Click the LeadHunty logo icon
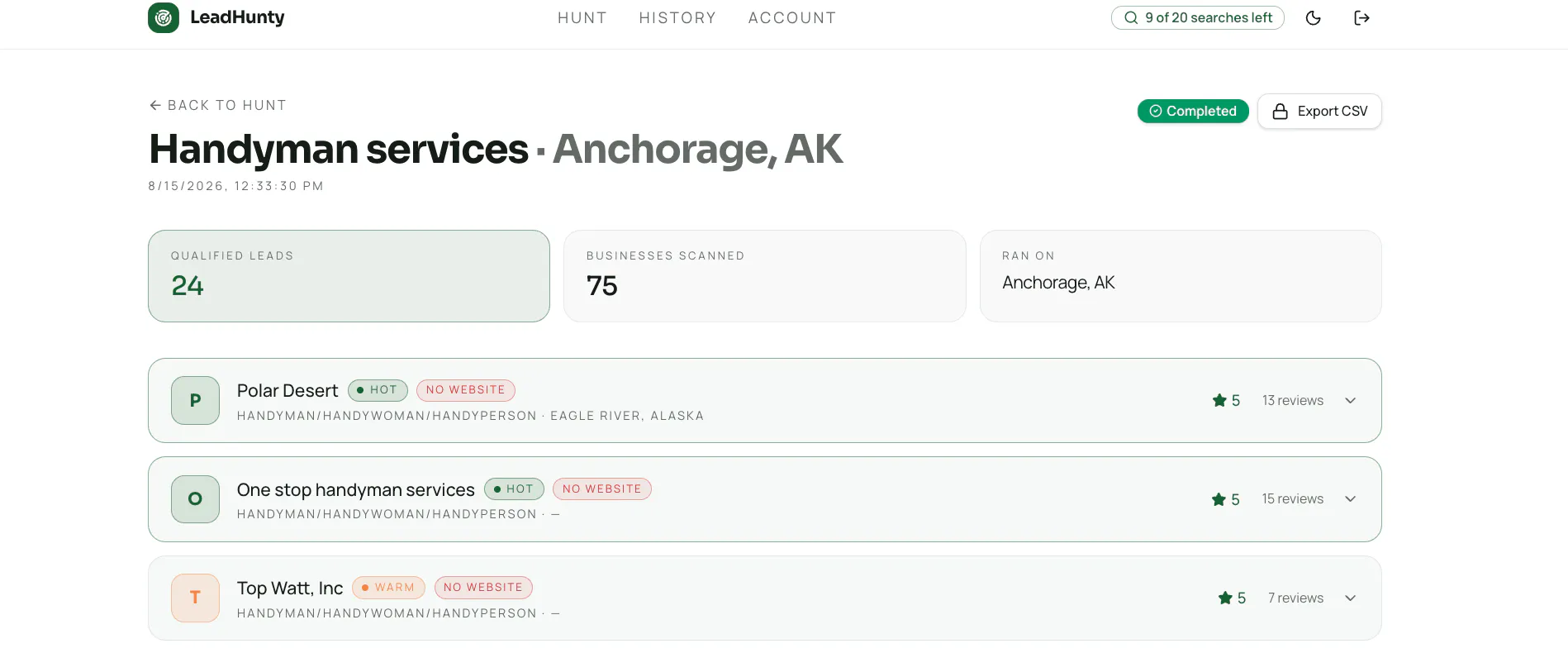 tap(164, 17)
